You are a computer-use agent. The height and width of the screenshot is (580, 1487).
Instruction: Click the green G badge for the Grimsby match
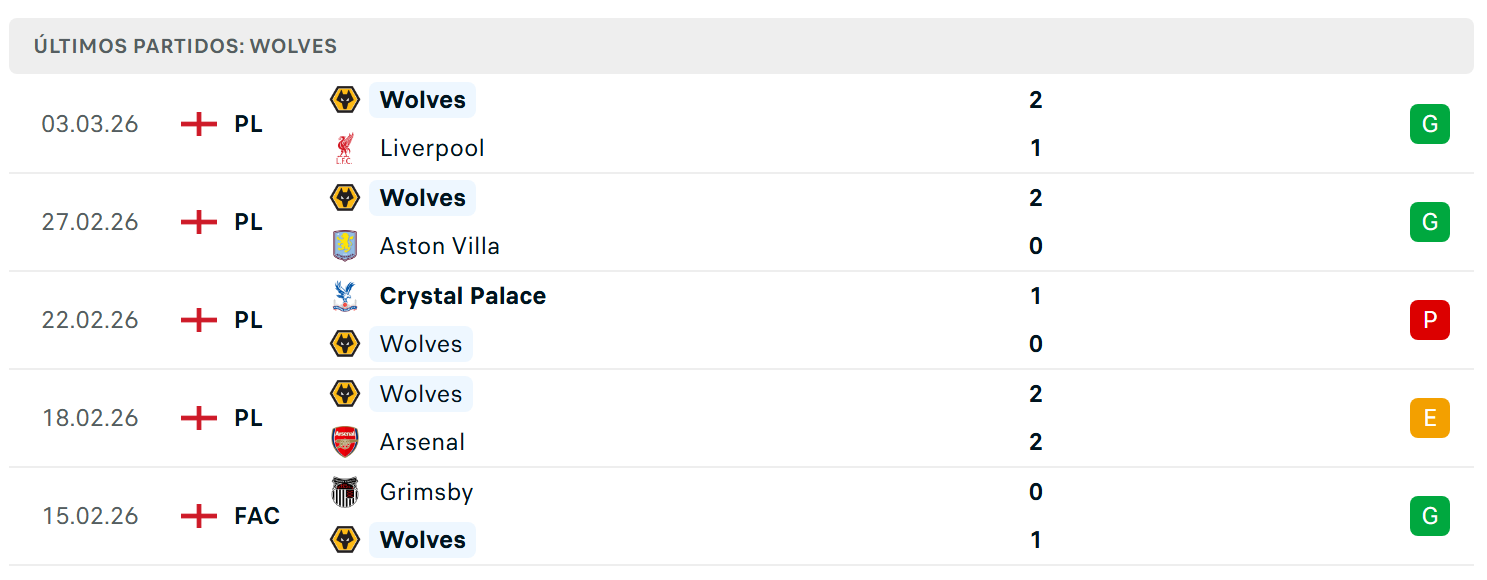(1430, 516)
